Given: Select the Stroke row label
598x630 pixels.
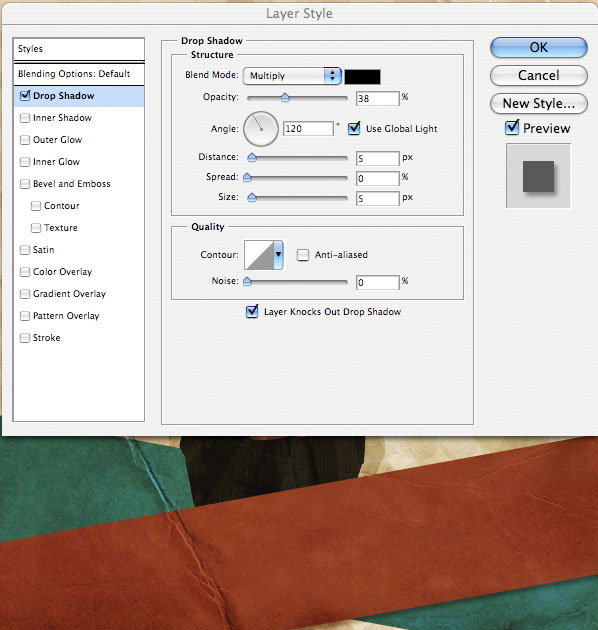Looking at the screenshot, I should pyautogui.click(x=47, y=338).
